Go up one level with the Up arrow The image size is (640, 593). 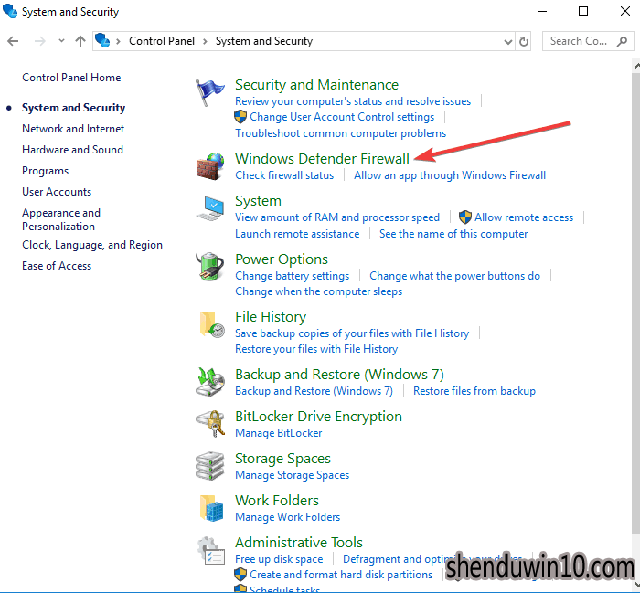[x=80, y=41]
